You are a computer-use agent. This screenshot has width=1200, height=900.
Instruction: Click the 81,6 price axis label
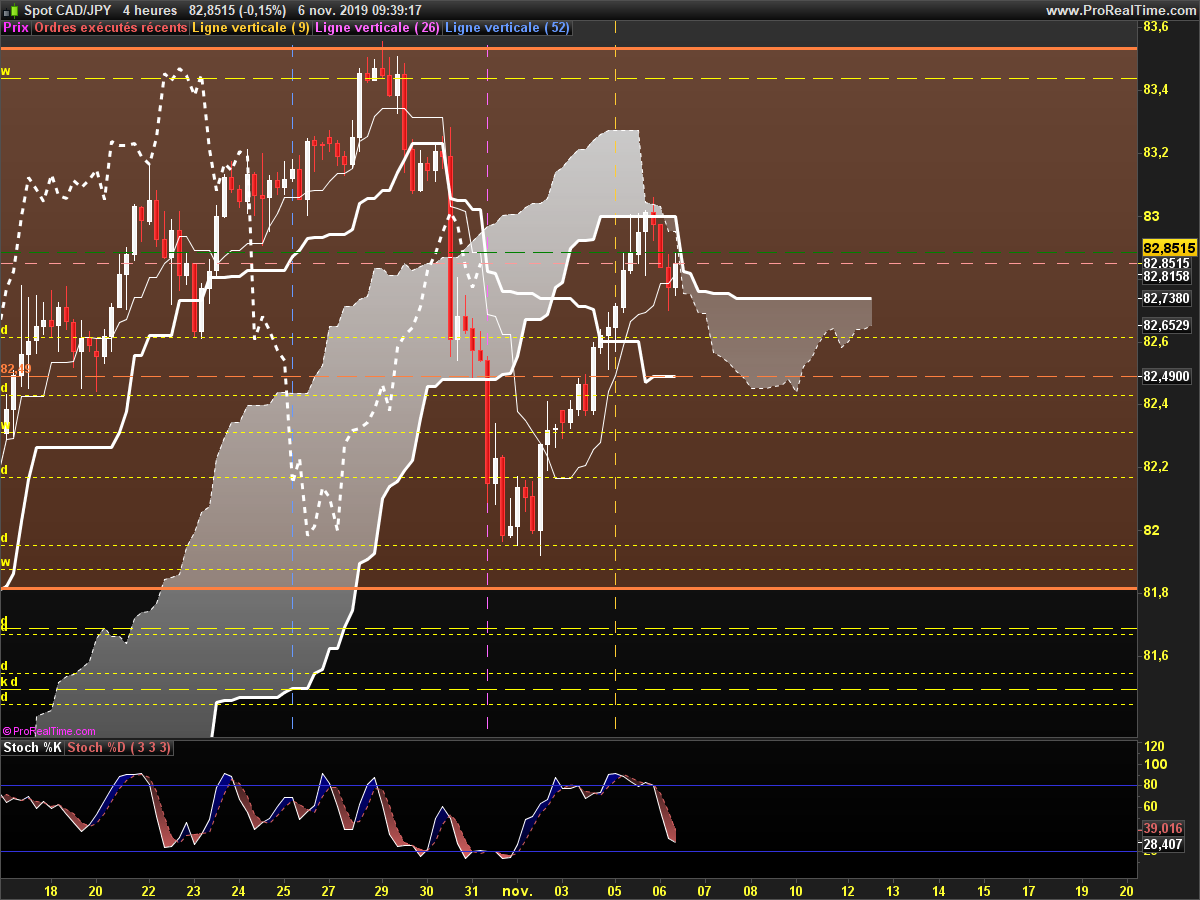pos(1155,656)
